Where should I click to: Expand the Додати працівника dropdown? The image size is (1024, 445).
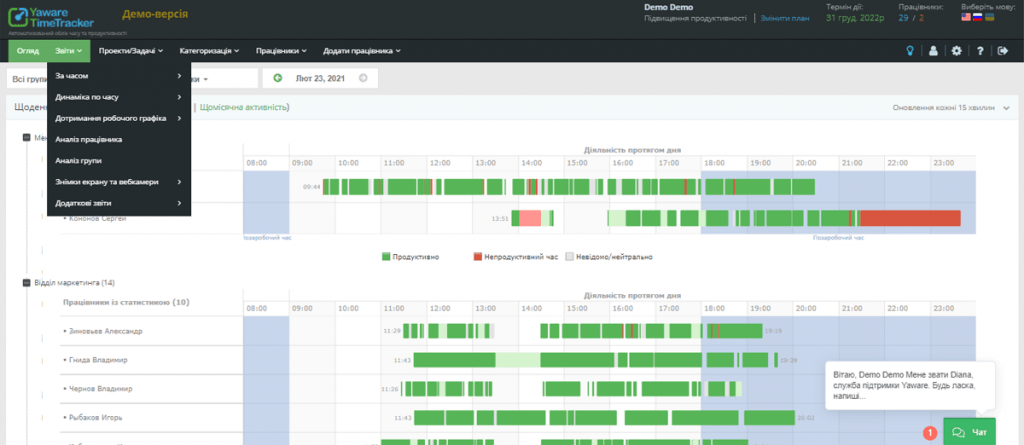(x=361, y=51)
